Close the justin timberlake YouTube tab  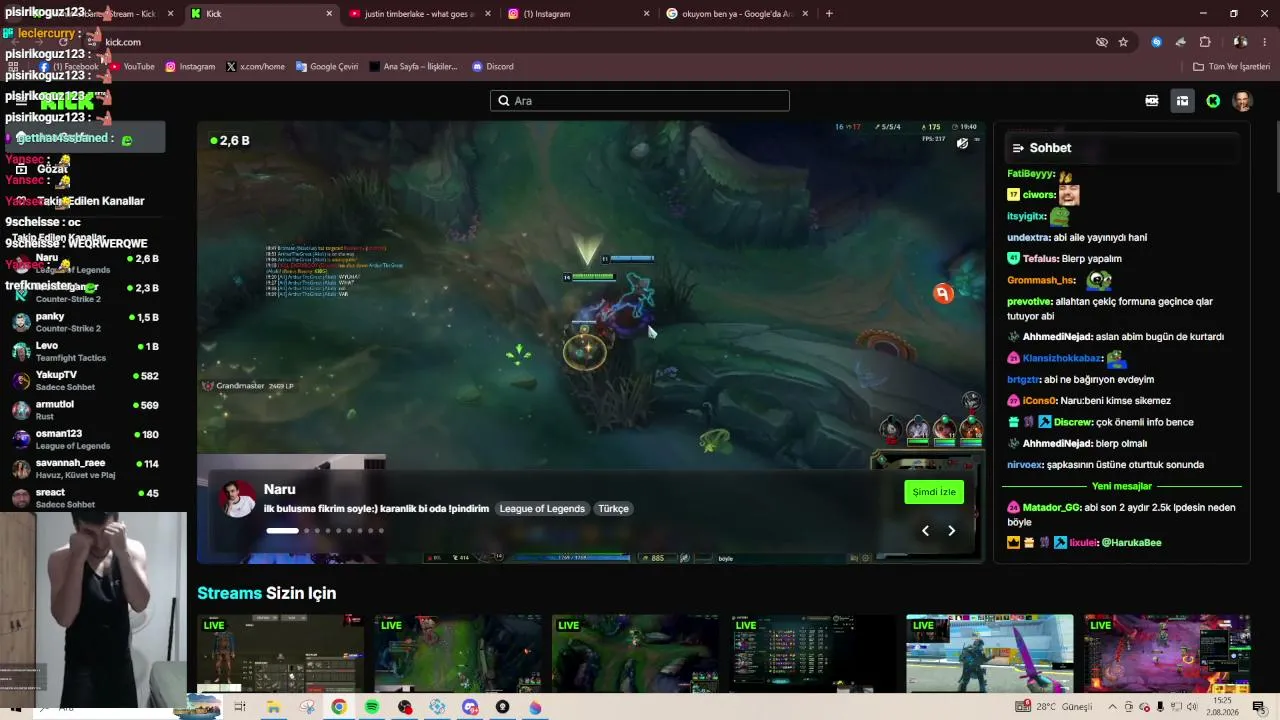click(486, 14)
